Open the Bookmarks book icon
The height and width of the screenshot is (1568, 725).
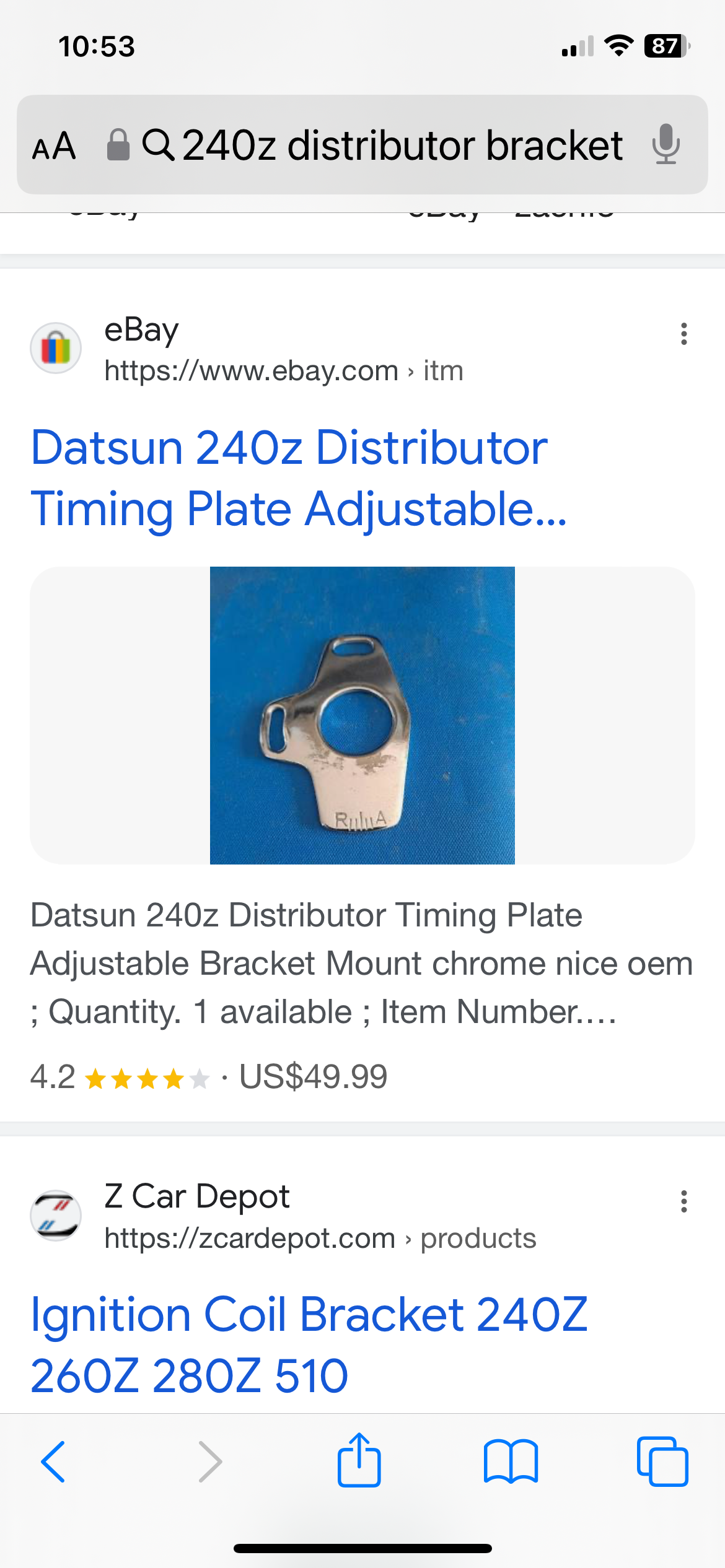pyautogui.click(x=511, y=1461)
